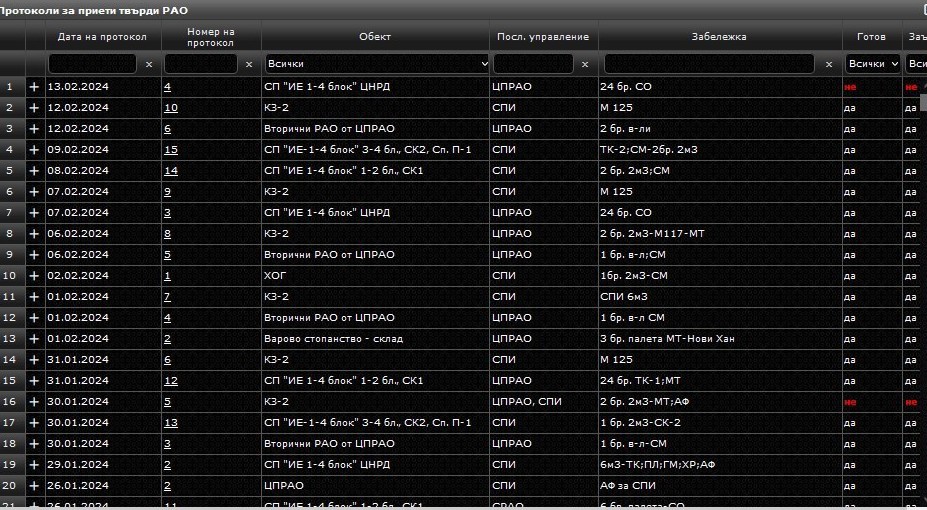Expand row 10 ХОГ with plus icon
Image resolution: width=927 pixels, height=510 pixels.
click(34, 276)
